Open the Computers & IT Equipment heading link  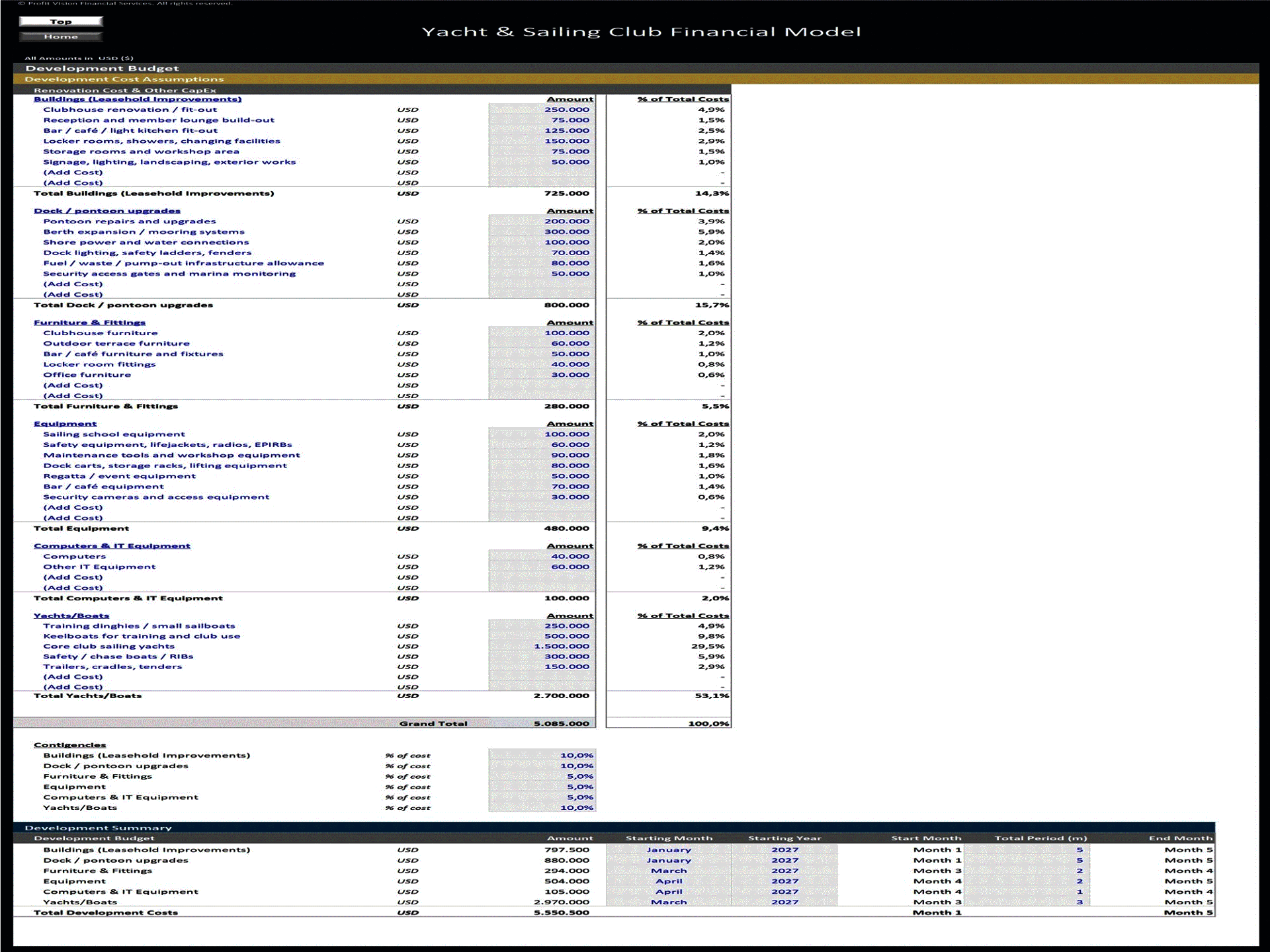click(112, 546)
